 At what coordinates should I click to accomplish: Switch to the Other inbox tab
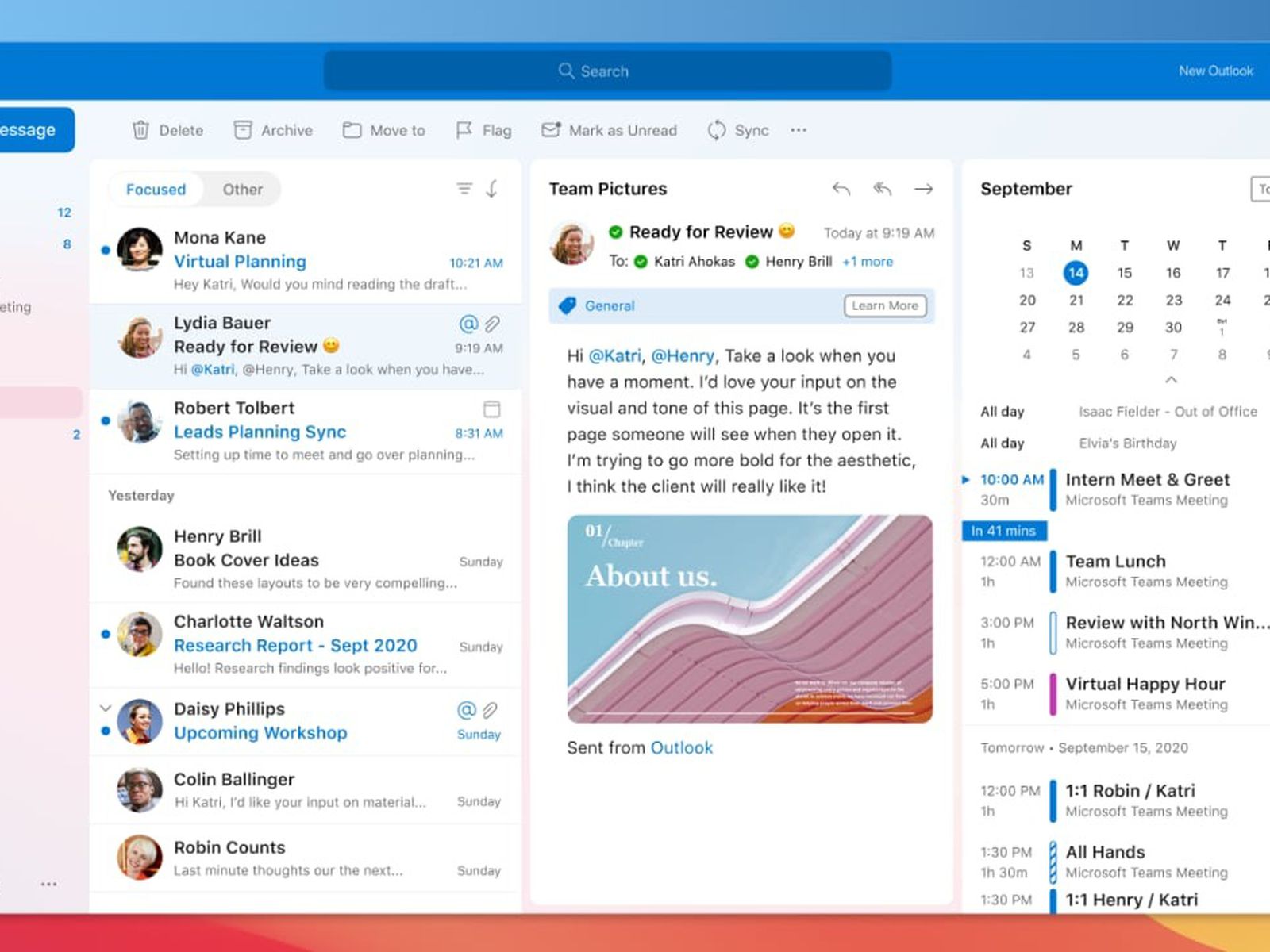tap(242, 190)
